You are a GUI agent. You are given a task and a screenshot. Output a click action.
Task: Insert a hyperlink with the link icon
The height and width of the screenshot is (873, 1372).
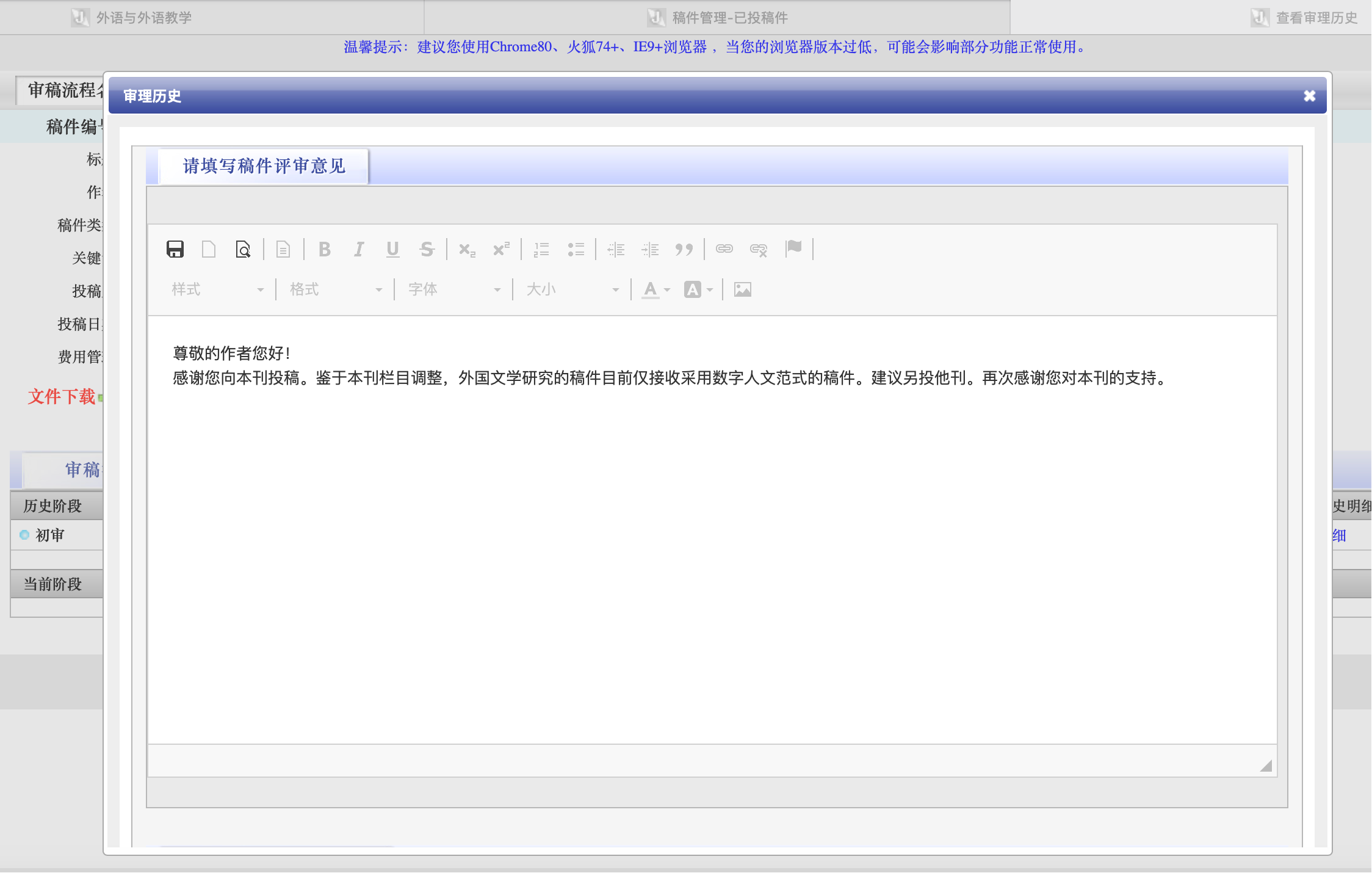point(724,249)
